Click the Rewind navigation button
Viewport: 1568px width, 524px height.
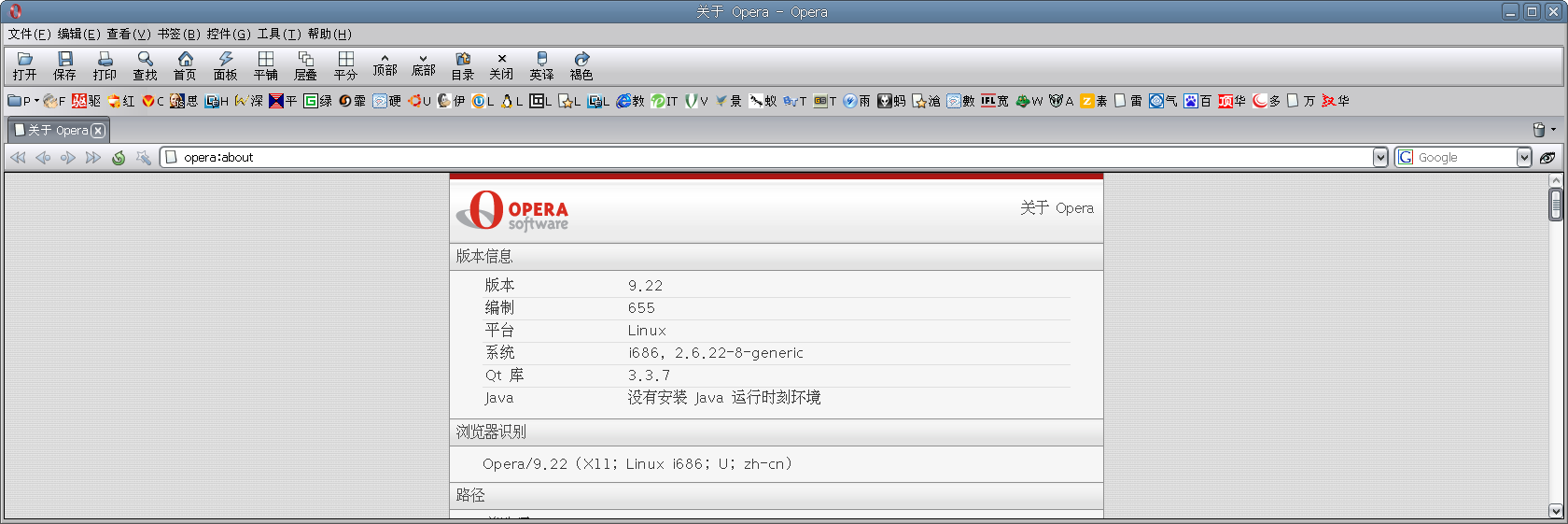click(x=18, y=158)
